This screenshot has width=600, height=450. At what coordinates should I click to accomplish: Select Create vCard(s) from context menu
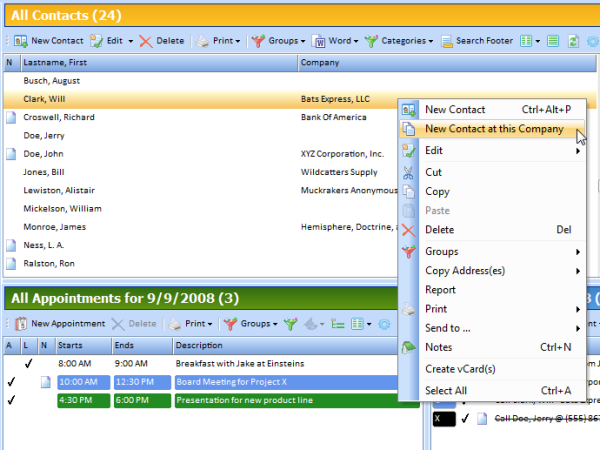[492, 369]
